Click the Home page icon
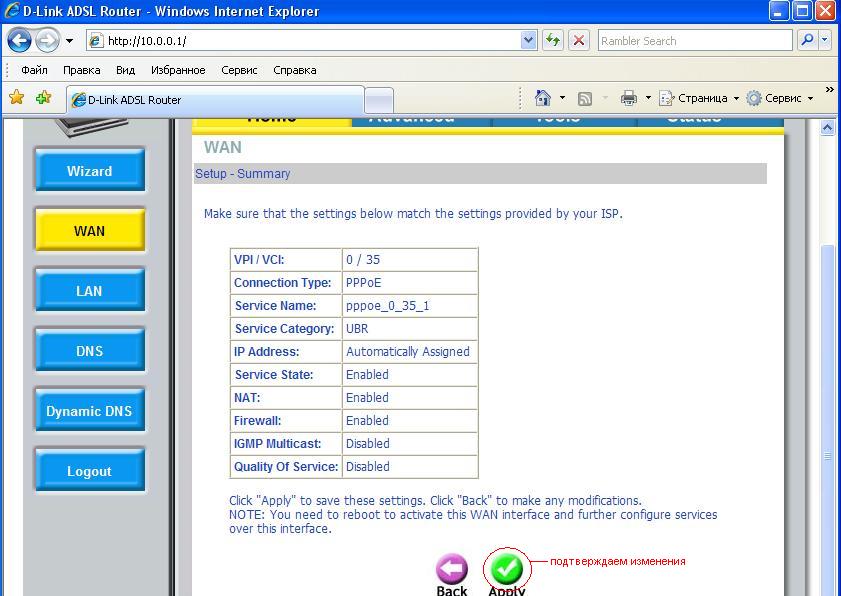The width and height of the screenshot is (841, 596). coord(543,98)
